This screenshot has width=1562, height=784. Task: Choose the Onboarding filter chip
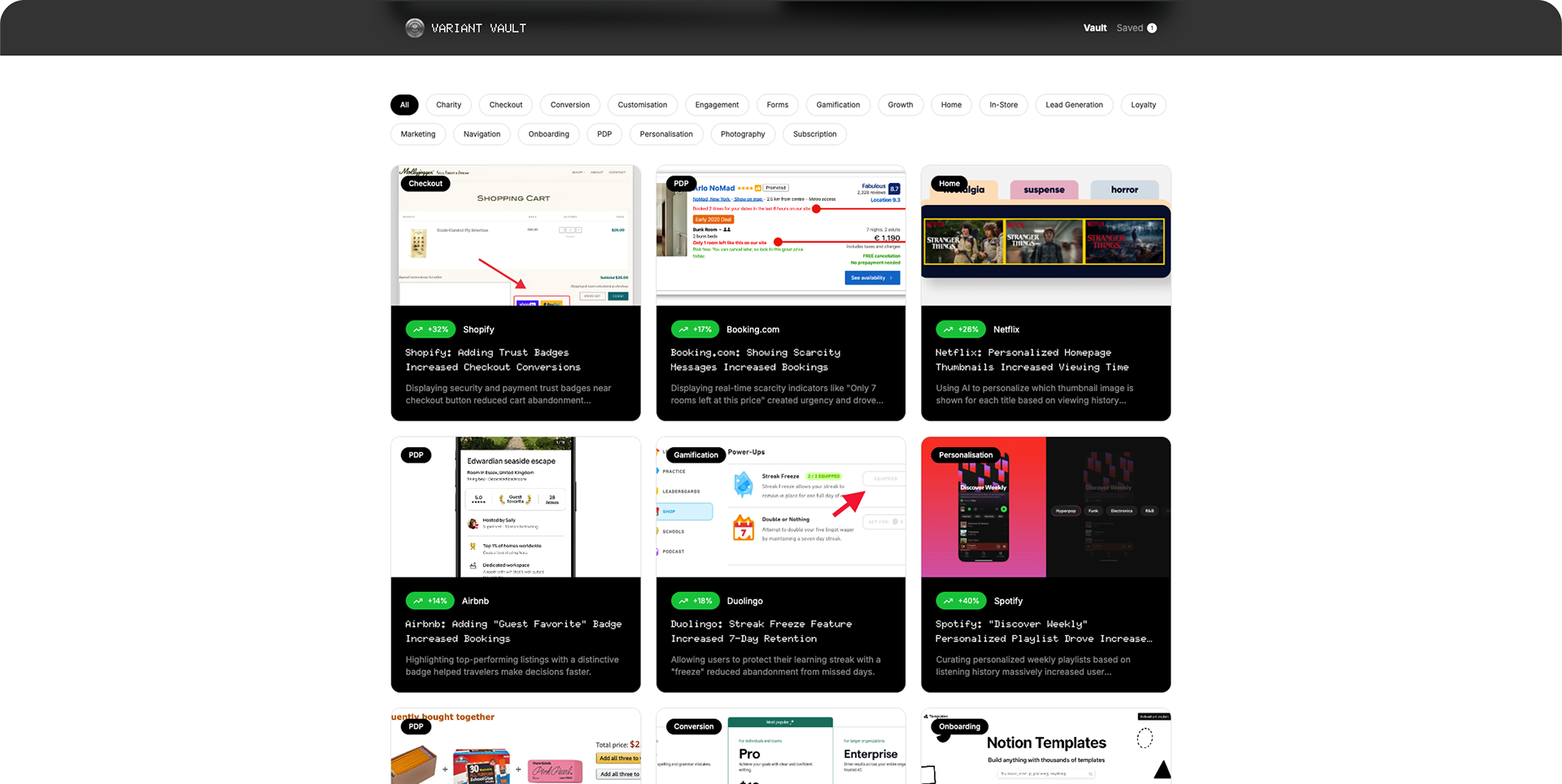pyautogui.click(x=549, y=134)
